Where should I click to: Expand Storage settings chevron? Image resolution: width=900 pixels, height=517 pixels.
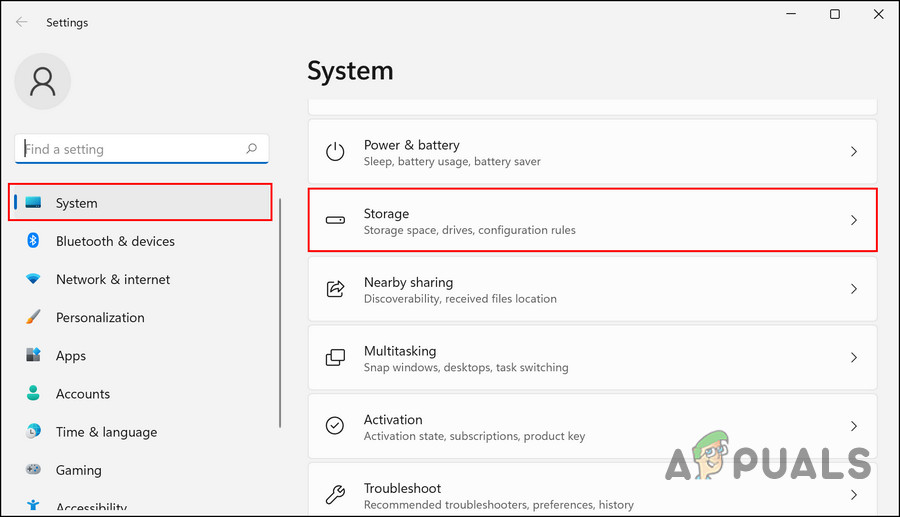coord(854,220)
